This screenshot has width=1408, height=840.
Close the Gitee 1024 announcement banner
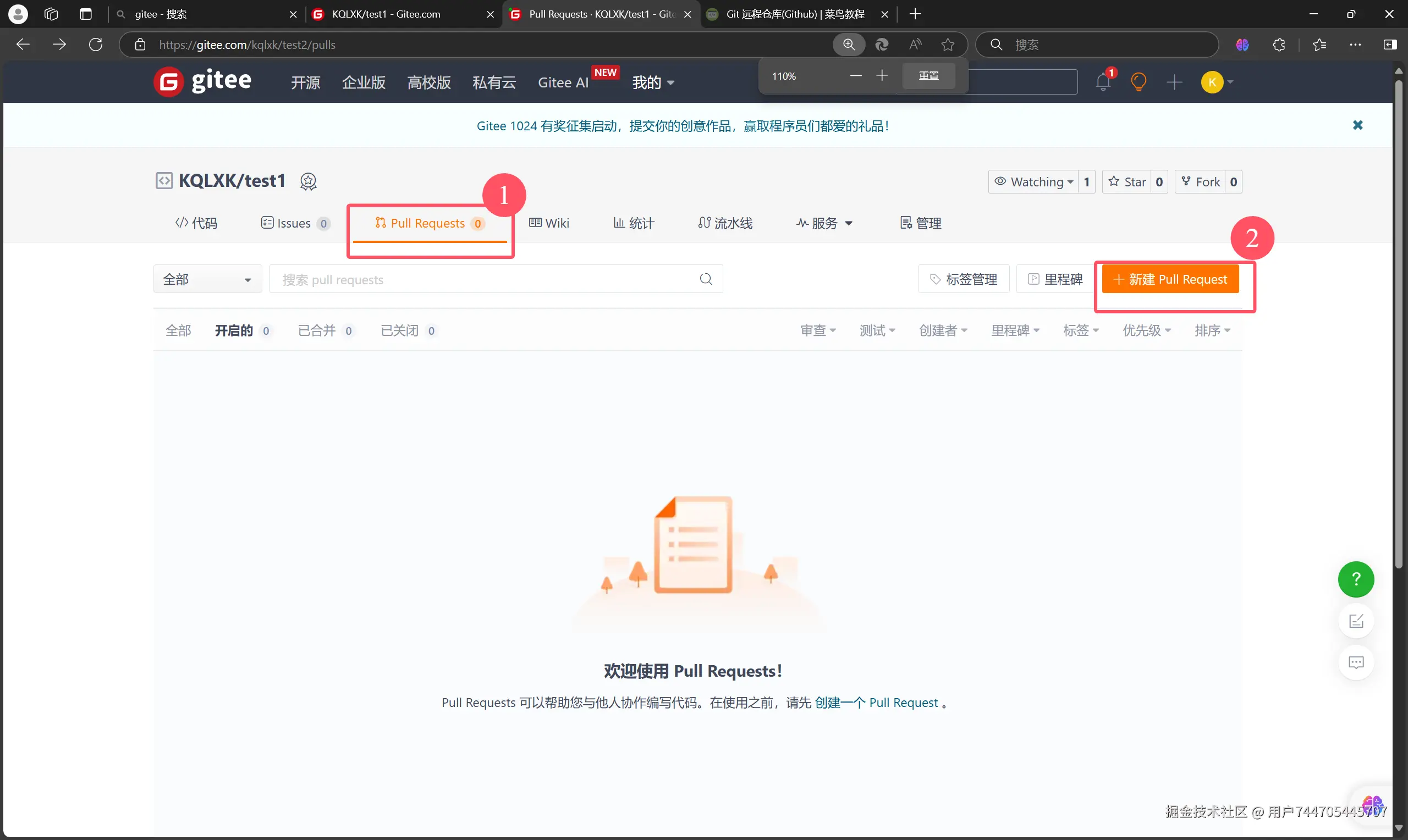tap(1357, 125)
